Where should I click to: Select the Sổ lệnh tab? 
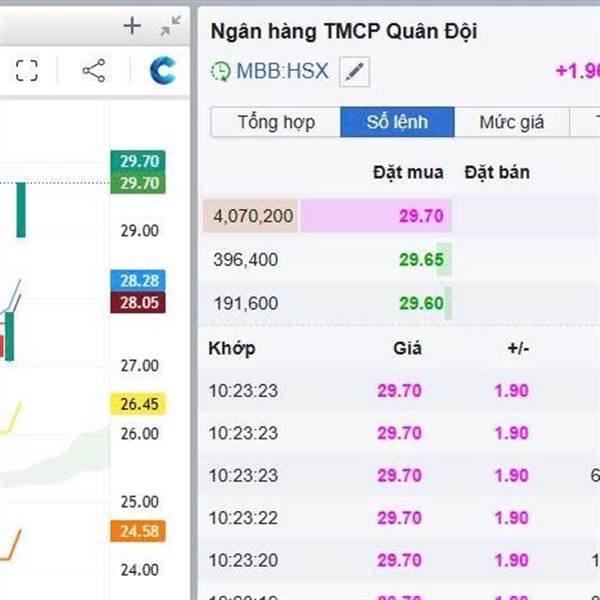click(397, 122)
